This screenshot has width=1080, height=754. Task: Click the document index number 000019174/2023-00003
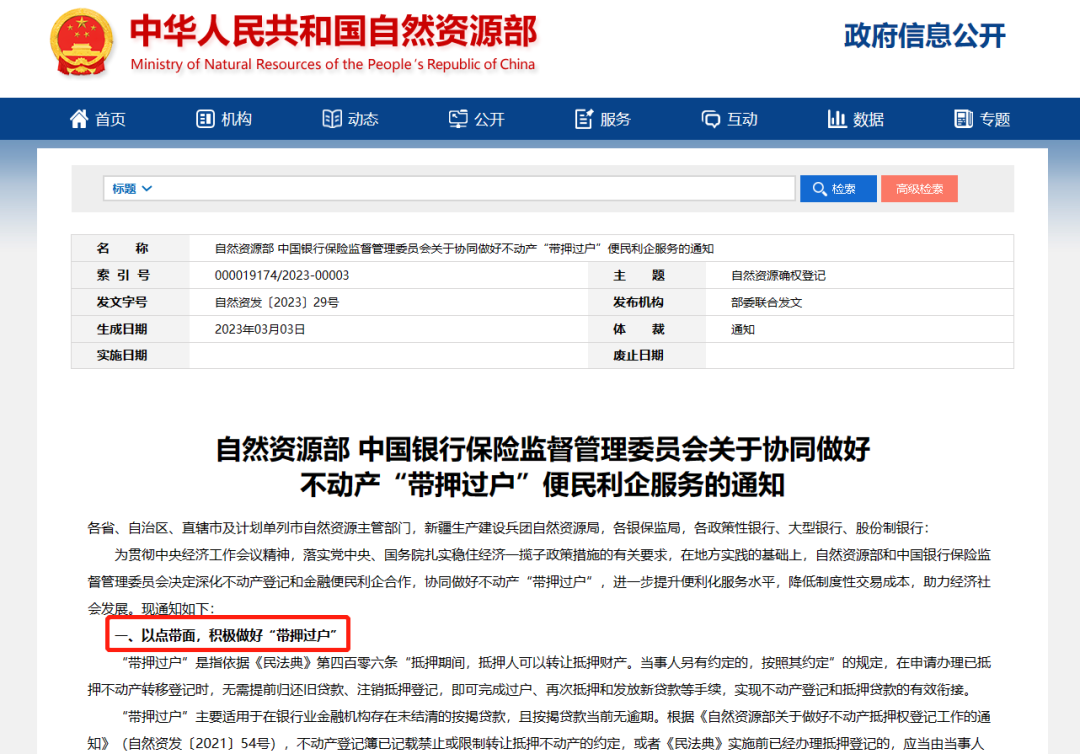click(x=282, y=275)
